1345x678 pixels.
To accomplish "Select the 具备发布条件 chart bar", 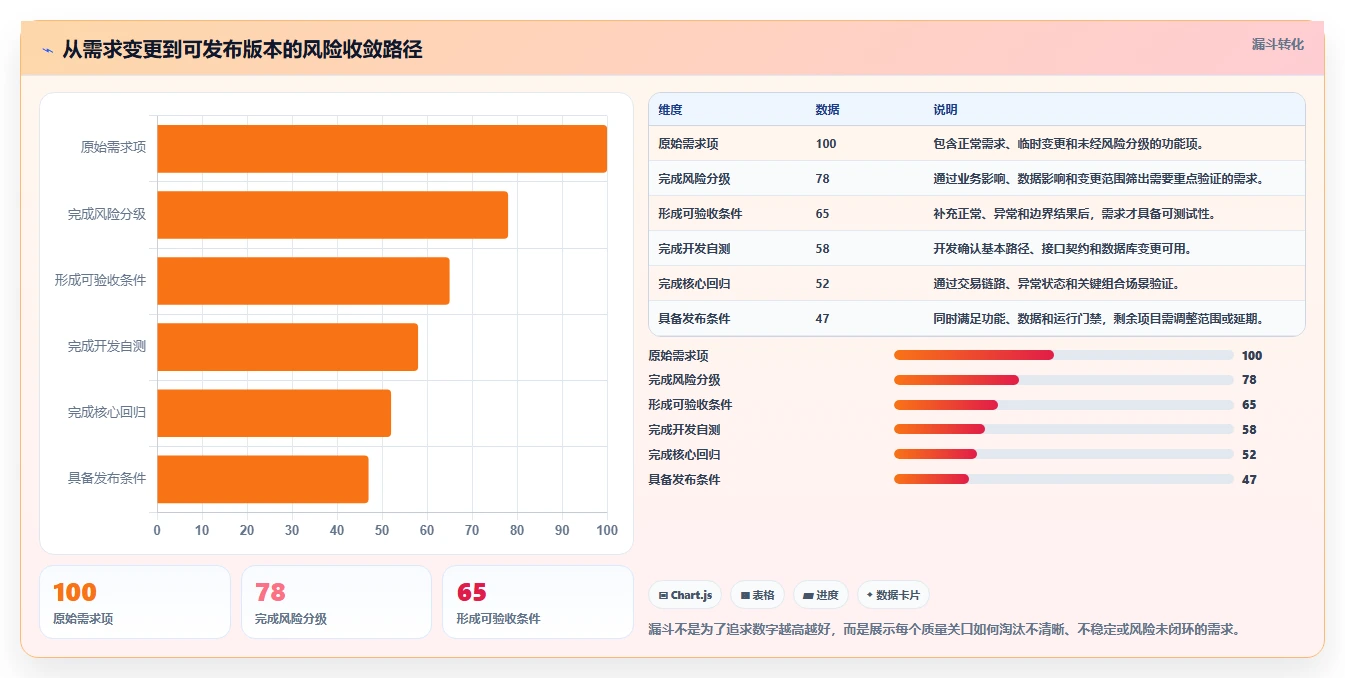I will tap(263, 479).
